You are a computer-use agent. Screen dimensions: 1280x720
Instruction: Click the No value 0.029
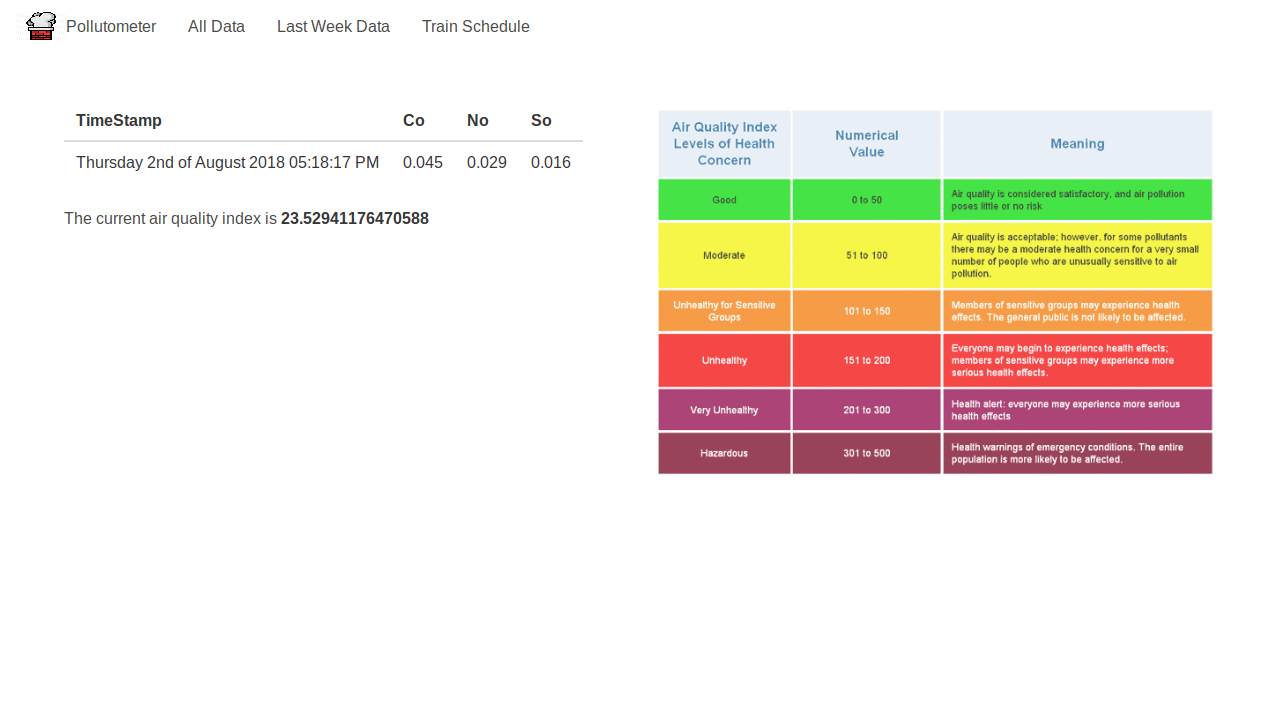click(x=487, y=162)
